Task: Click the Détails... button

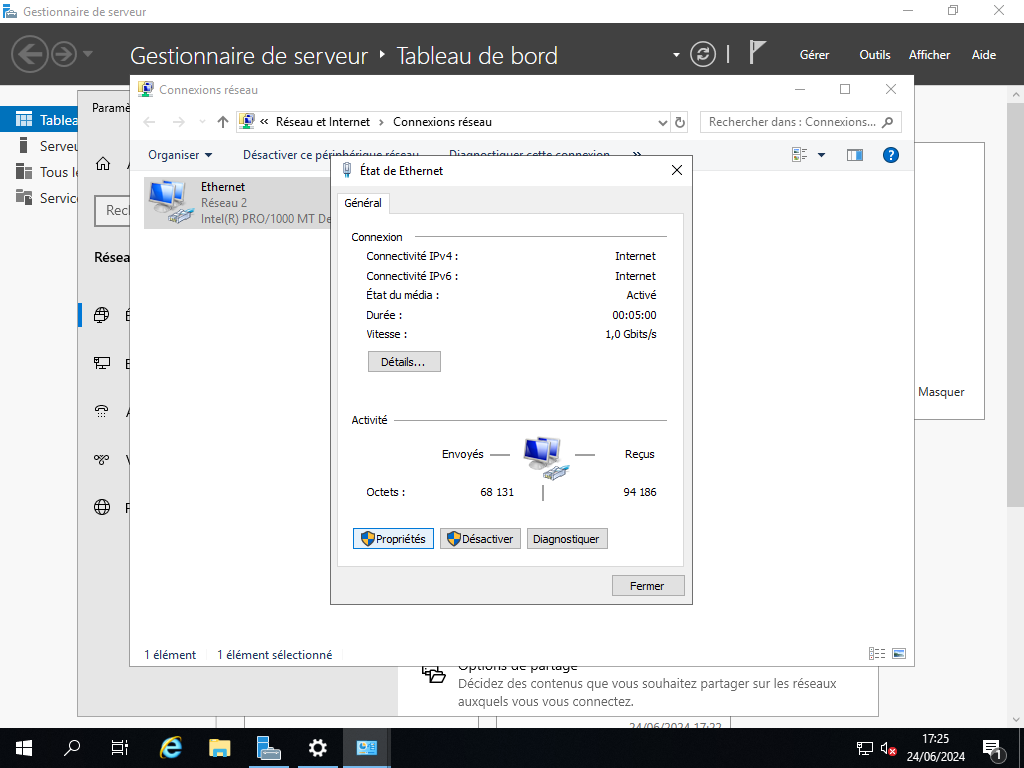Action: tap(404, 362)
